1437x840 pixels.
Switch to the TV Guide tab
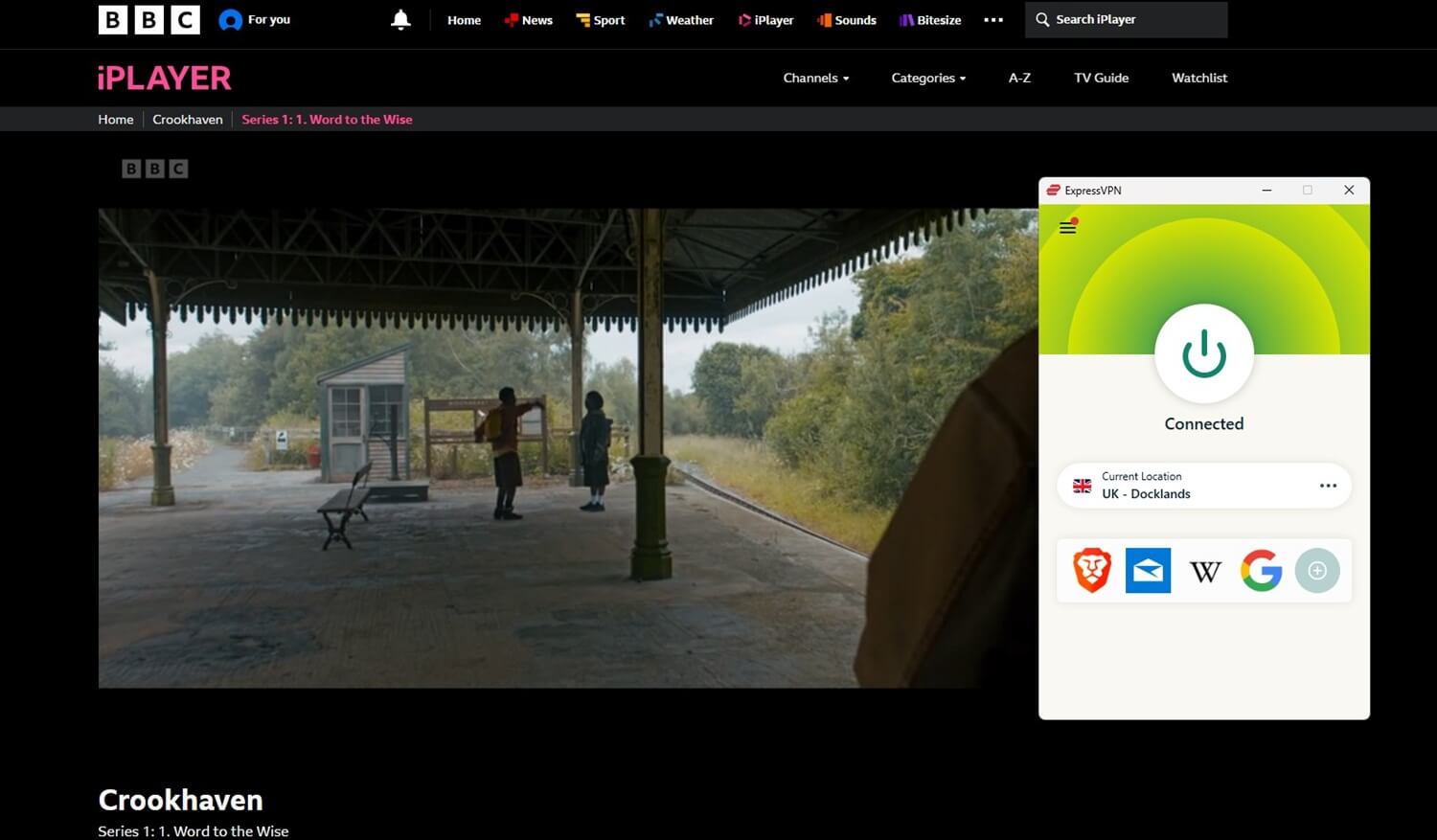click(x=1101, y=78)
